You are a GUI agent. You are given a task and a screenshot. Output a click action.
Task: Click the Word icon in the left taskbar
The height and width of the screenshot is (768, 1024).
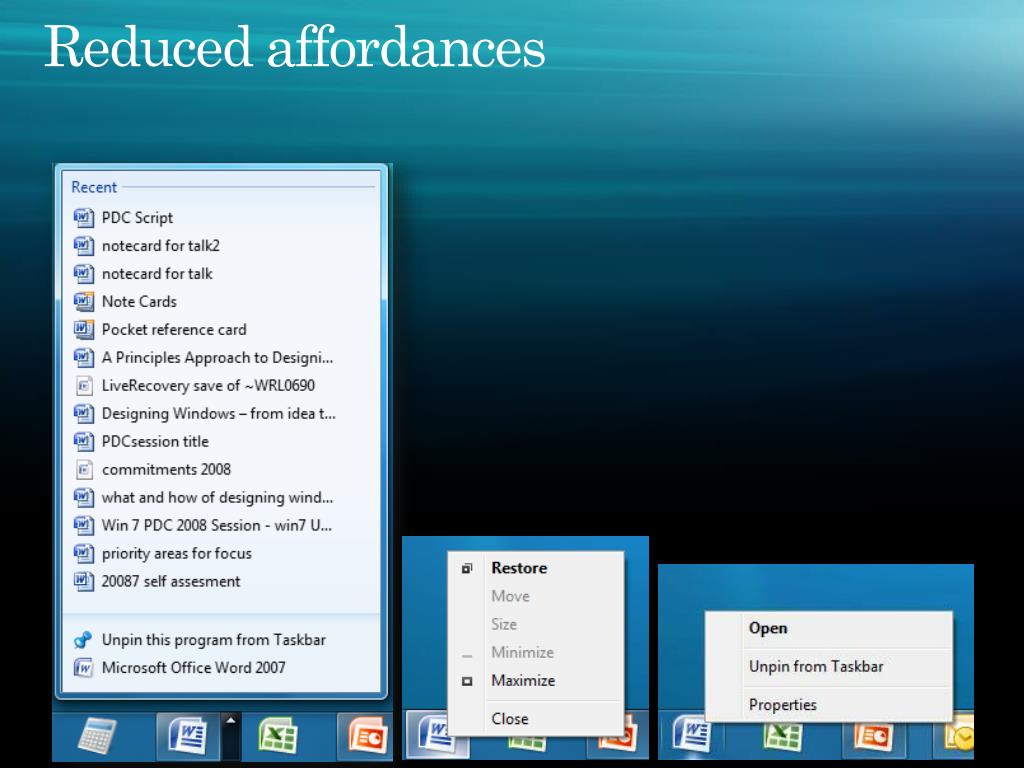(188, 736)
